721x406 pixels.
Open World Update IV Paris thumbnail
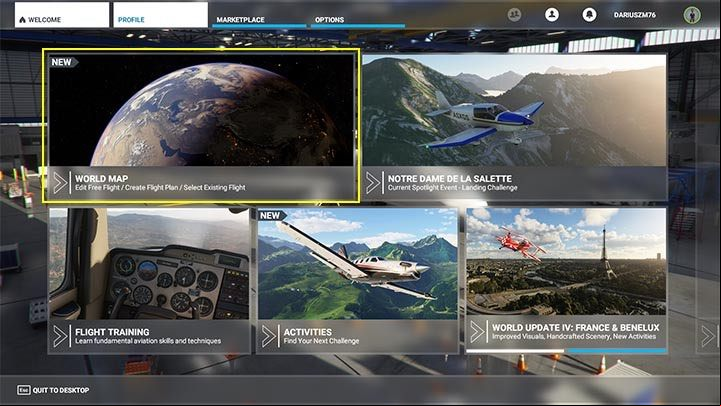click(x=566, y=262)
